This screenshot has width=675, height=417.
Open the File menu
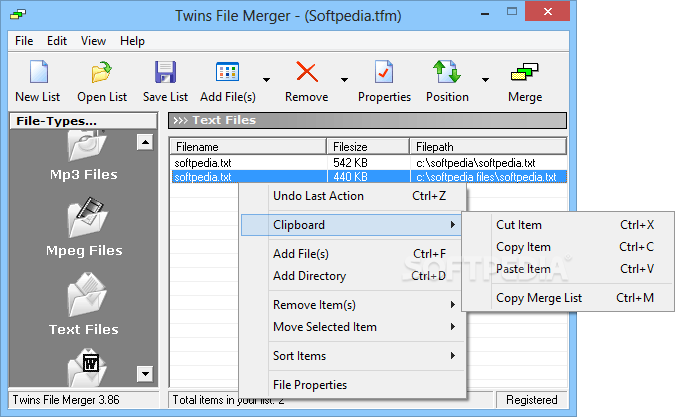(x=24, y=41)
